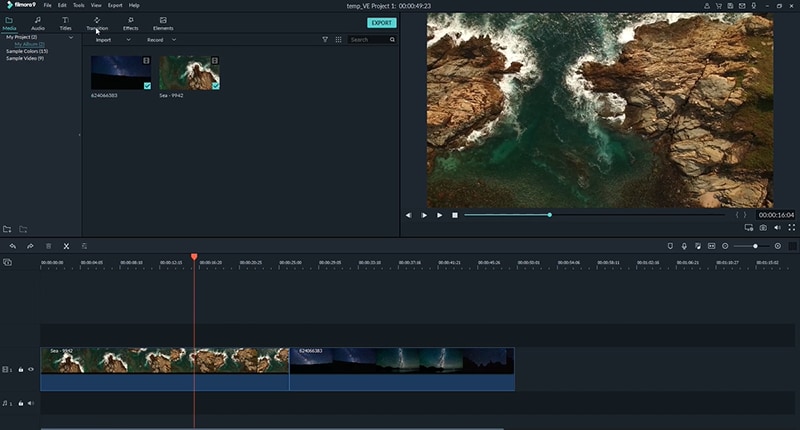This screenshot has width=800, height=430.
Task: Click the audio mixer icon
Action: [697, 246]
